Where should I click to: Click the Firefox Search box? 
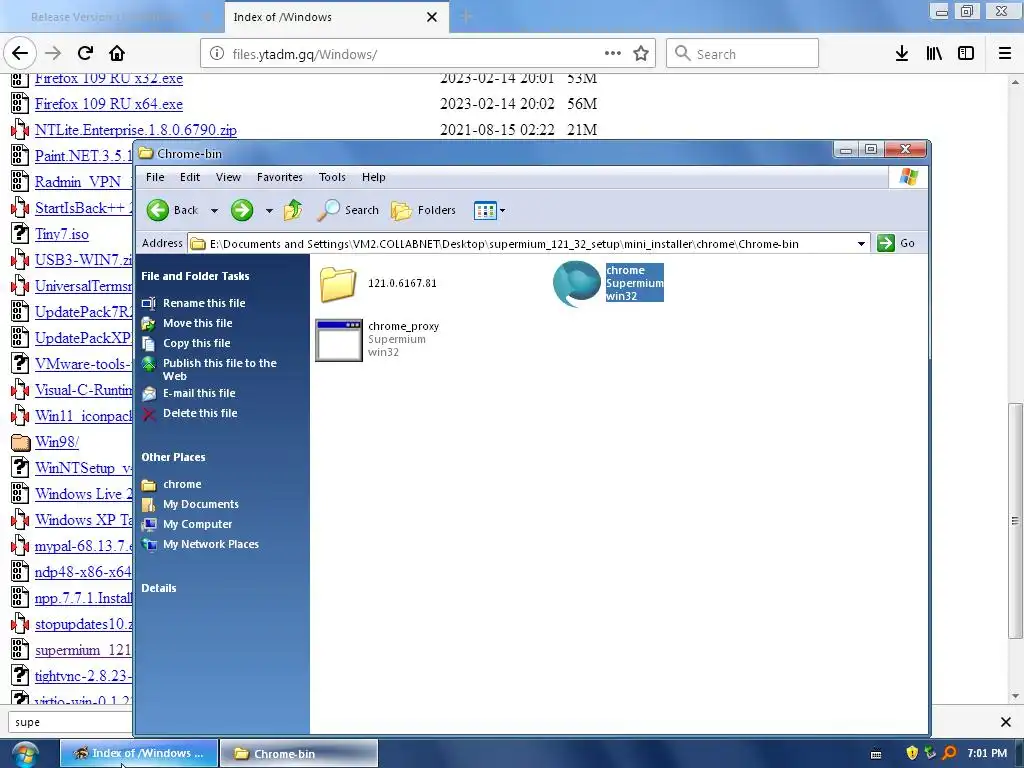click(742, 54)
